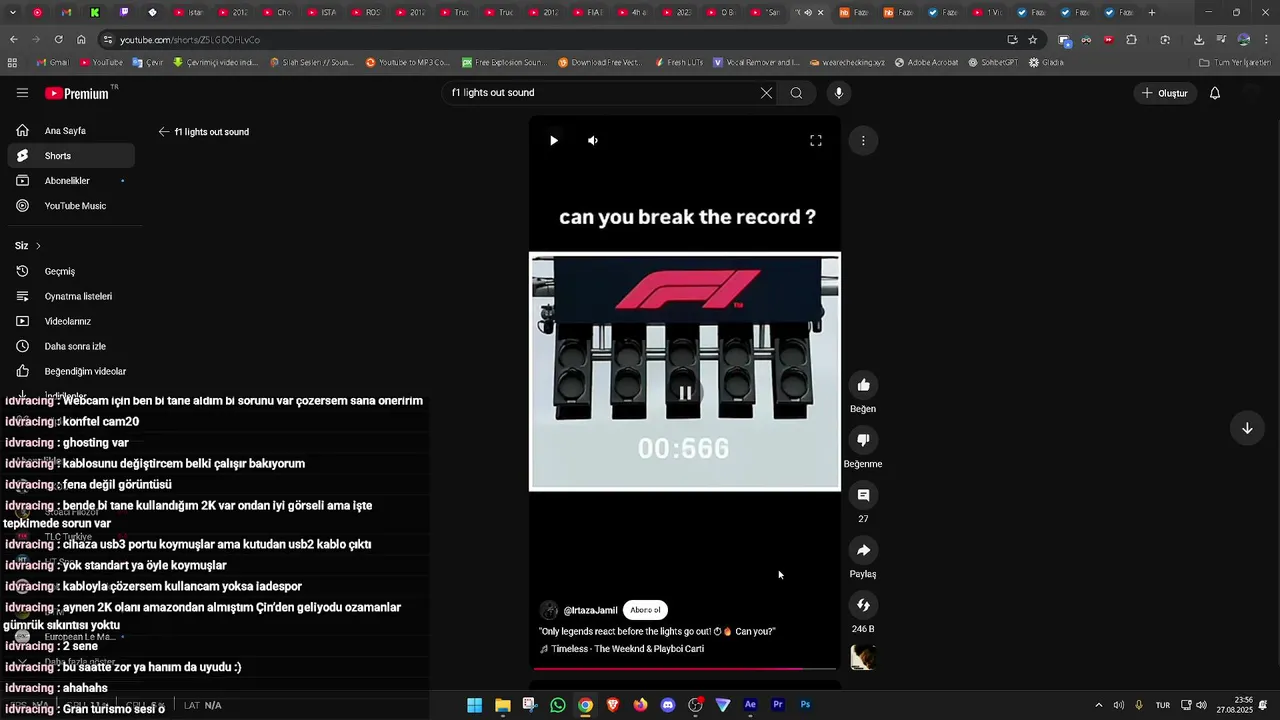Bookmark this page with the star icon

[1033, 40]
